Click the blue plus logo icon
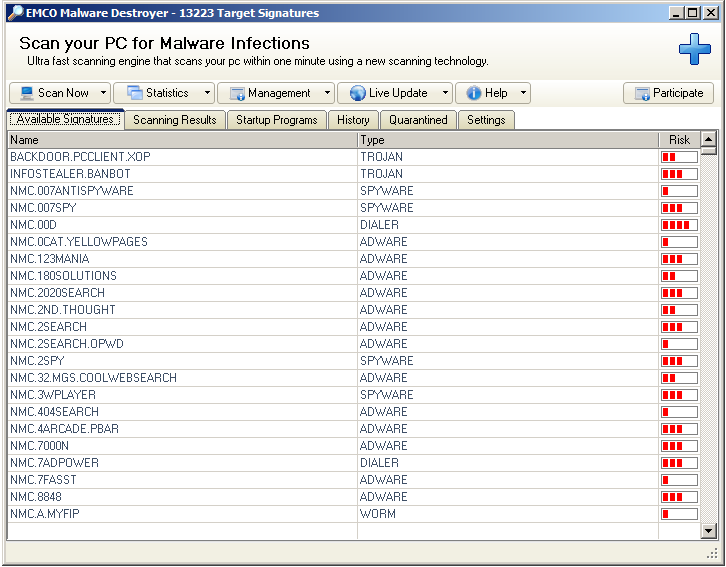 694,49
